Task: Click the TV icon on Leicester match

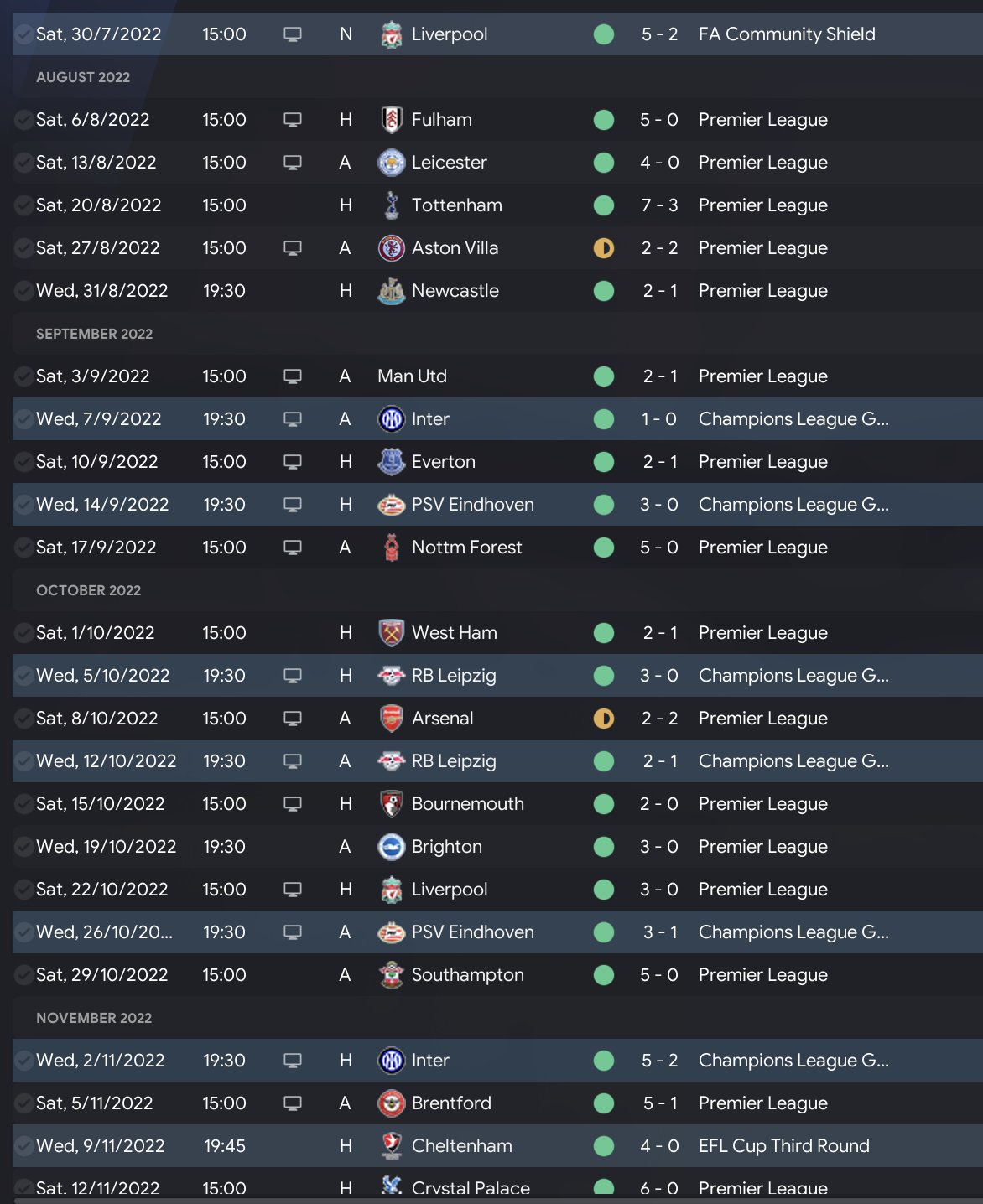Action: pos(293,163)
